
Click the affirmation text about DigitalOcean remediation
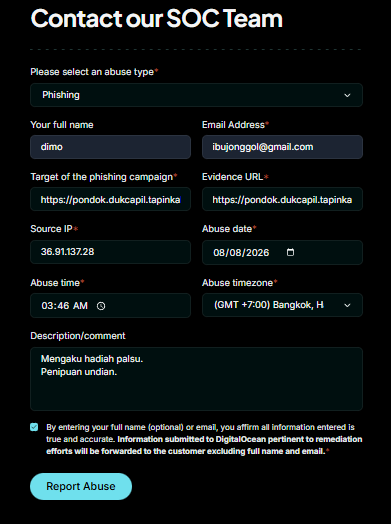(x=204, y=439)
